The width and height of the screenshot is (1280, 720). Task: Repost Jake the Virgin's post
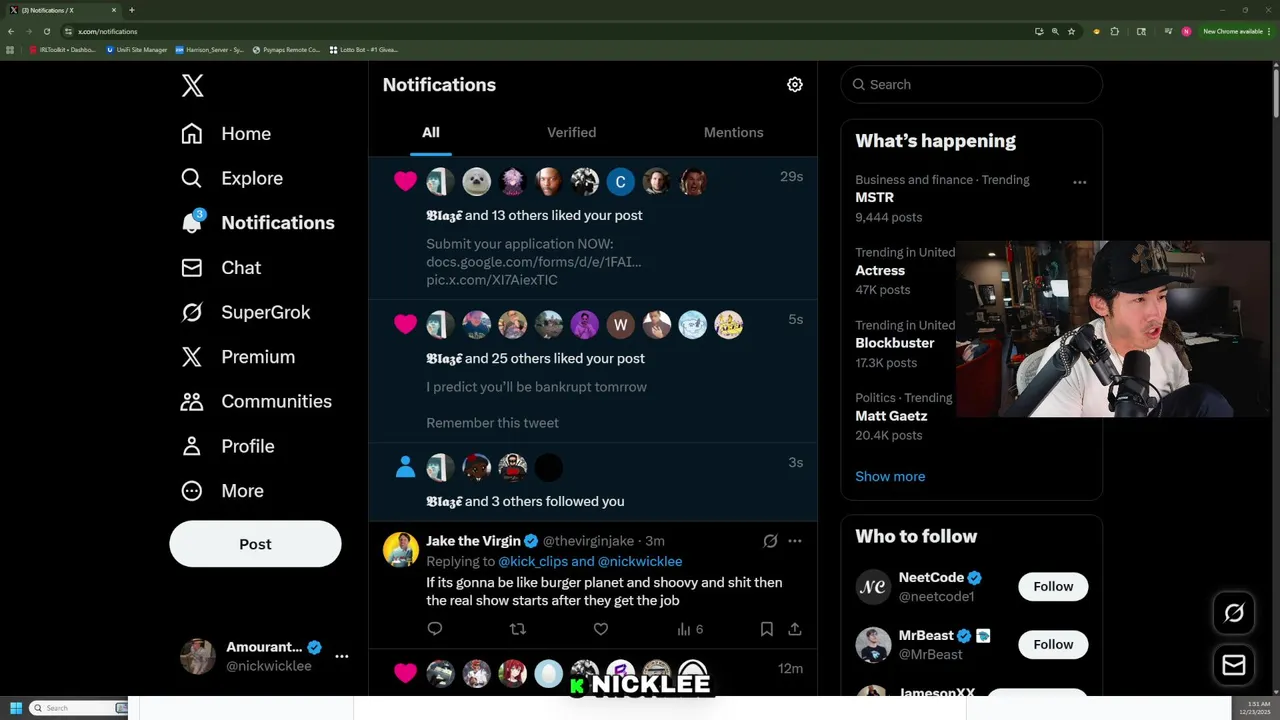[x=518, y=629]
